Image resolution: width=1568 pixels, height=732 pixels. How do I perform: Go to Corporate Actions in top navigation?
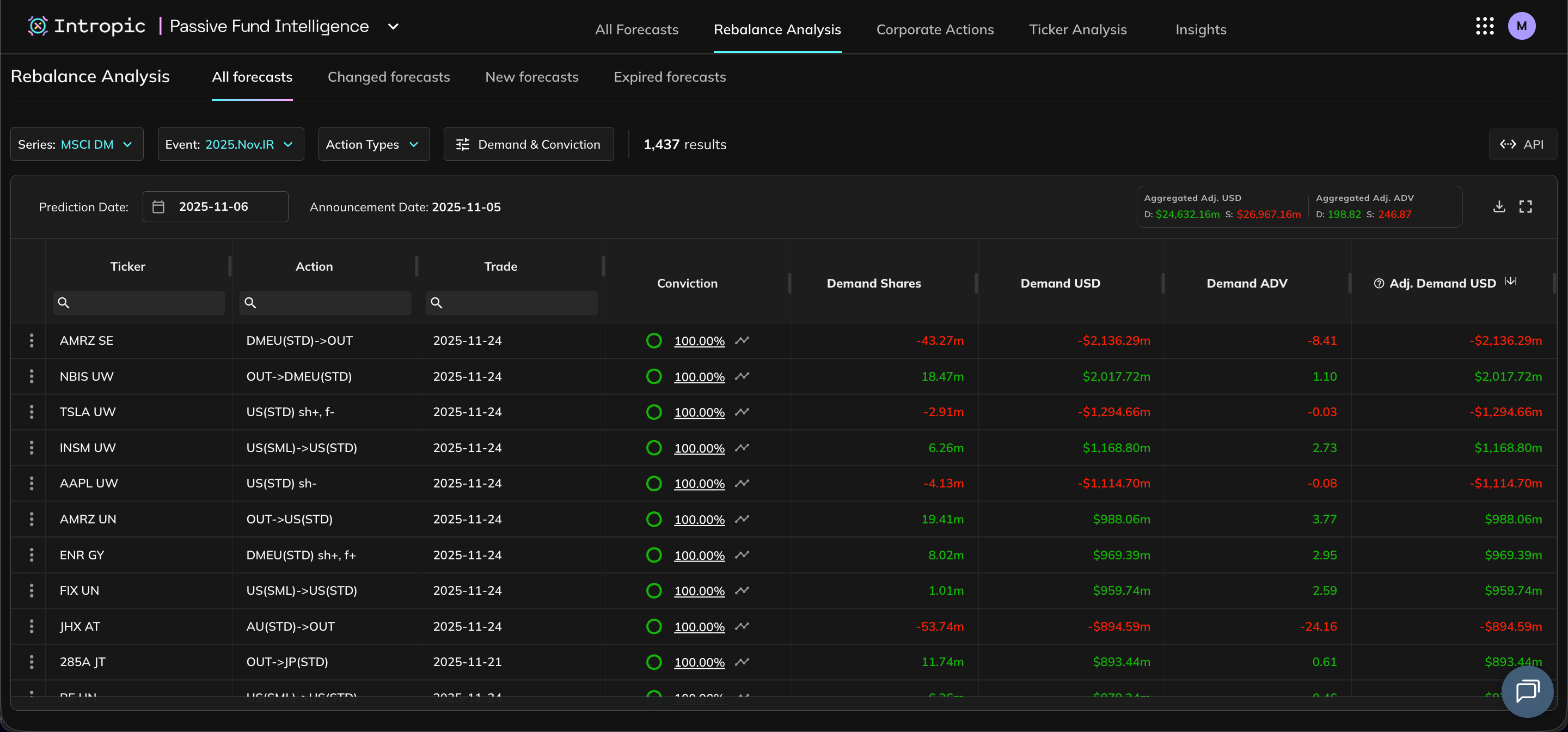click(x=934, y=29)
